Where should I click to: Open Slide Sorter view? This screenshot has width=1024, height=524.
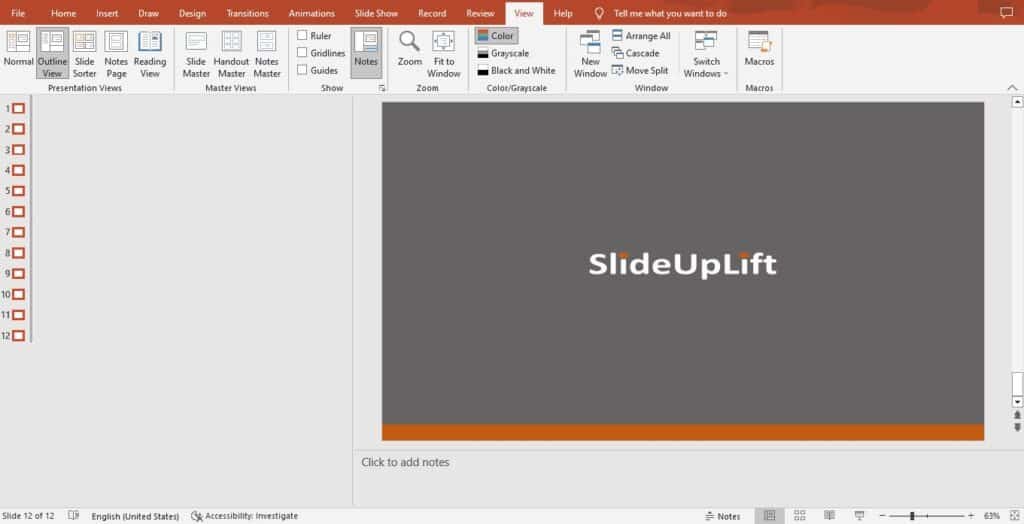click(x=84, y=53)
